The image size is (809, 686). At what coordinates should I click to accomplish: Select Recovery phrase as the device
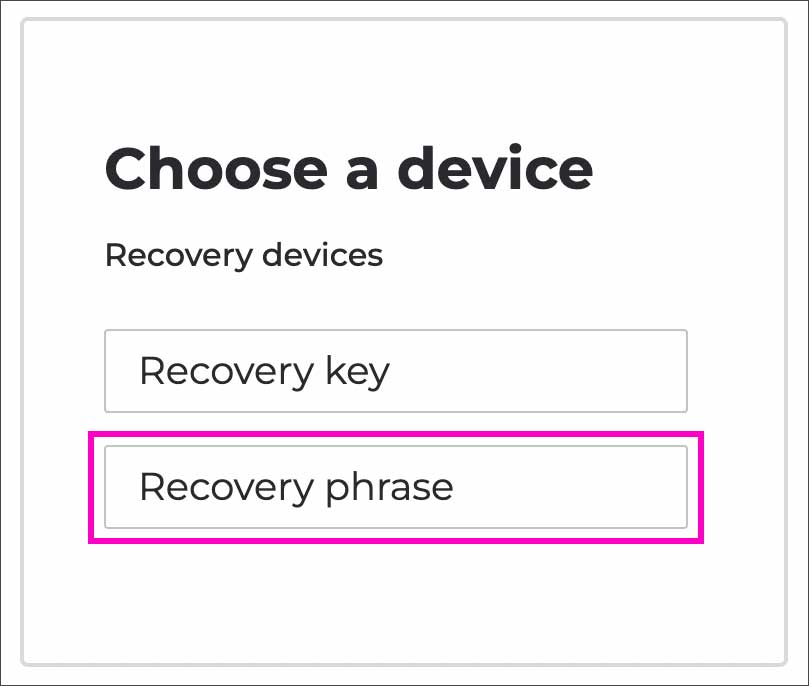[395, 487]
